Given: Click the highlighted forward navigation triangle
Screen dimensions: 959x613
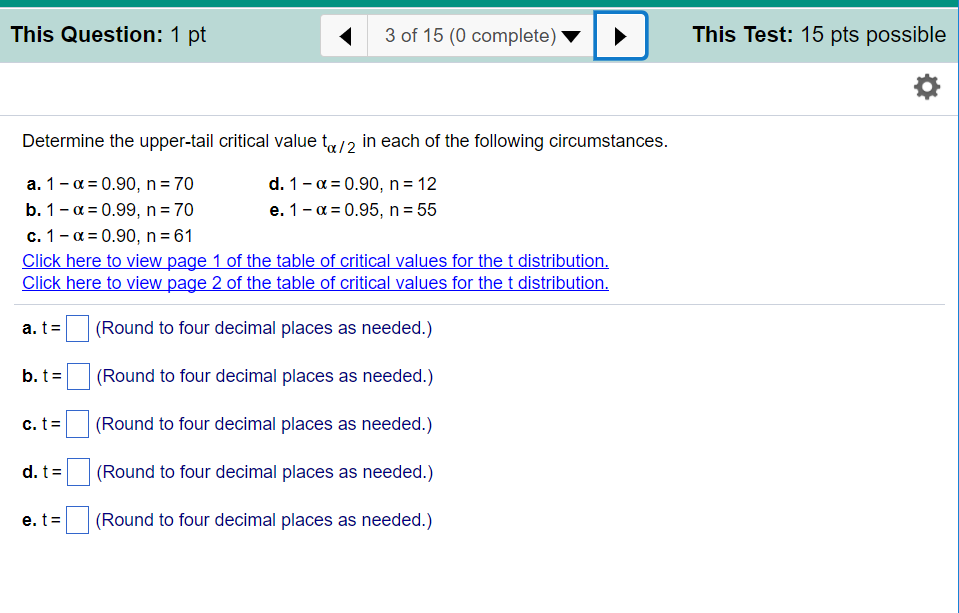Looking at the screenshot, I should pos(620,35).
